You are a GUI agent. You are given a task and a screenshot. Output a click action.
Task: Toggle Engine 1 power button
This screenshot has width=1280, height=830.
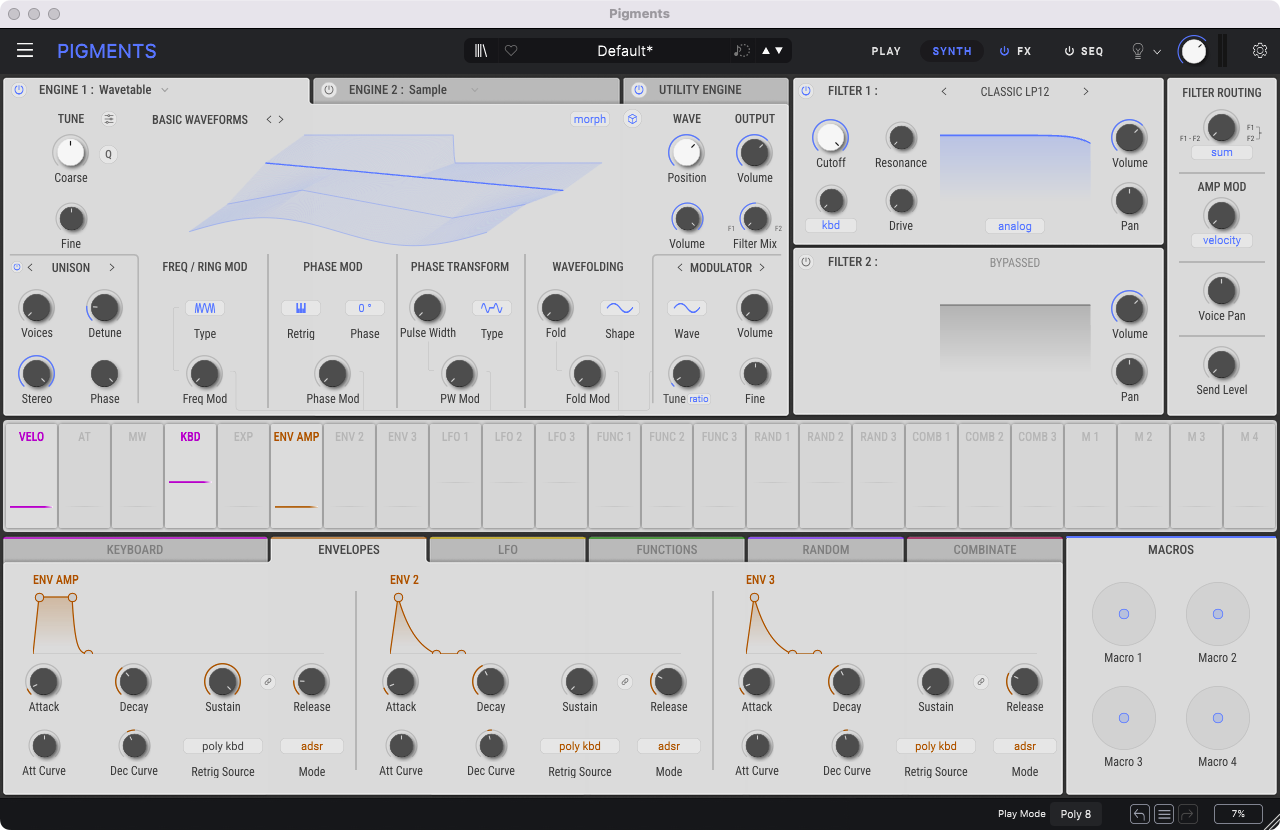(x=18, y=90)
